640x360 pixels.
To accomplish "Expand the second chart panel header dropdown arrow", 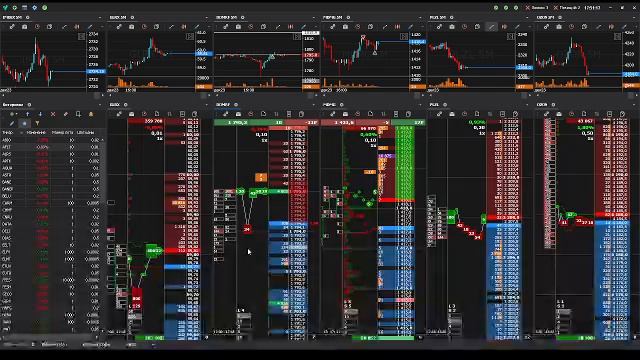I will point(207,18).
